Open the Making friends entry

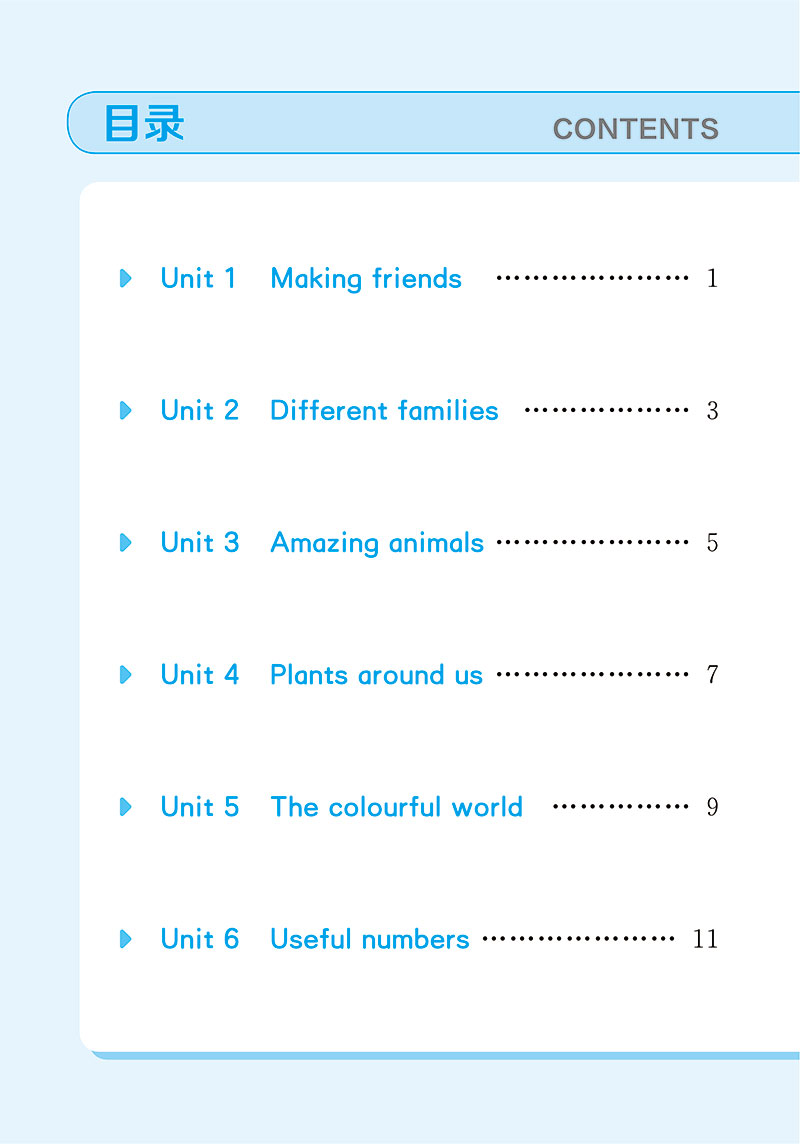point(366,279)
